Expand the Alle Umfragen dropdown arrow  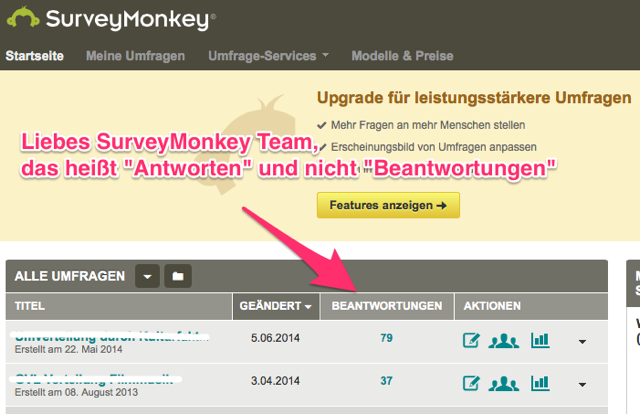click(x=147, y=276)
